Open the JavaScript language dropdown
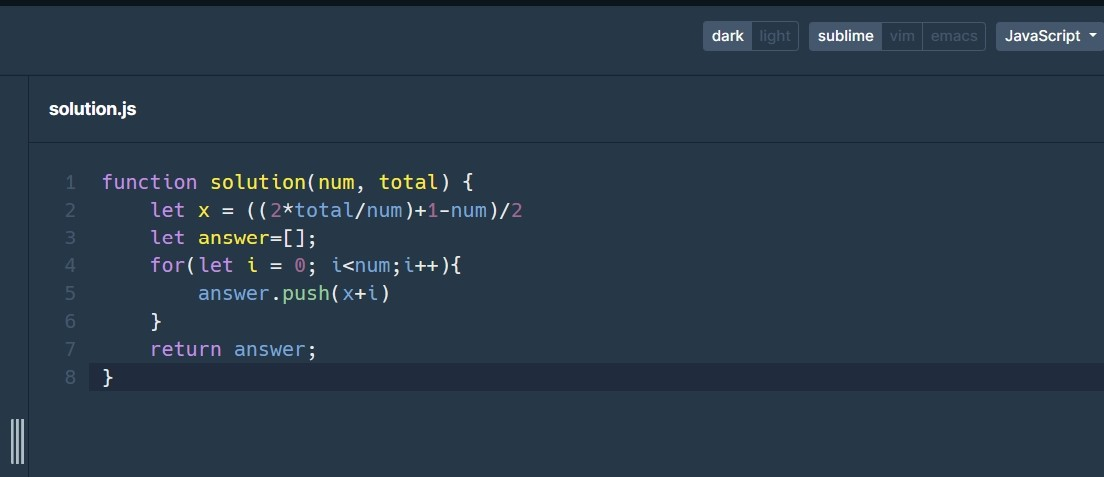 pos(1050,36)
